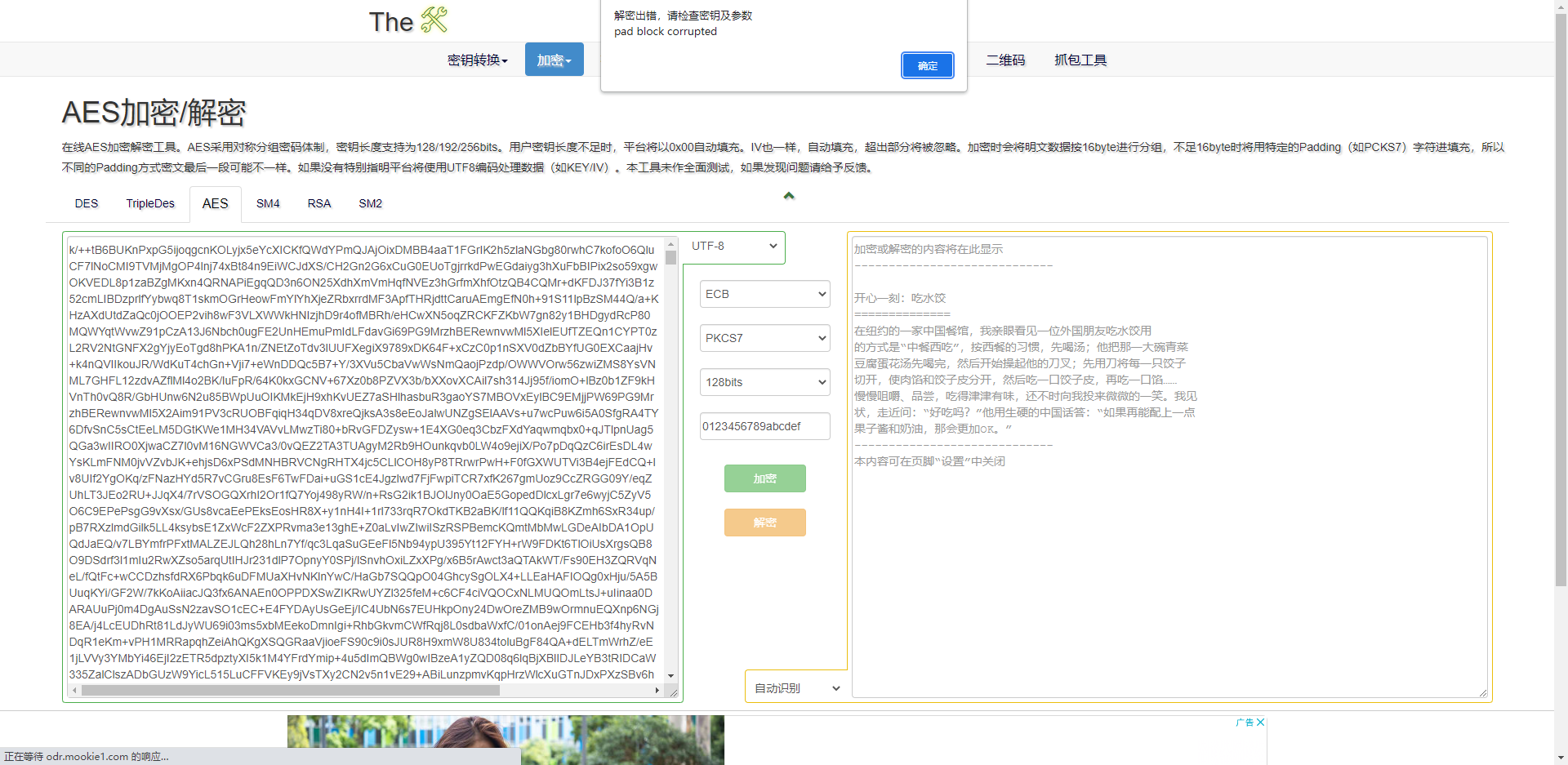1568x765 pixels.
Task: Open the ECB cipher mode dropdown
Action: [764, 294]
